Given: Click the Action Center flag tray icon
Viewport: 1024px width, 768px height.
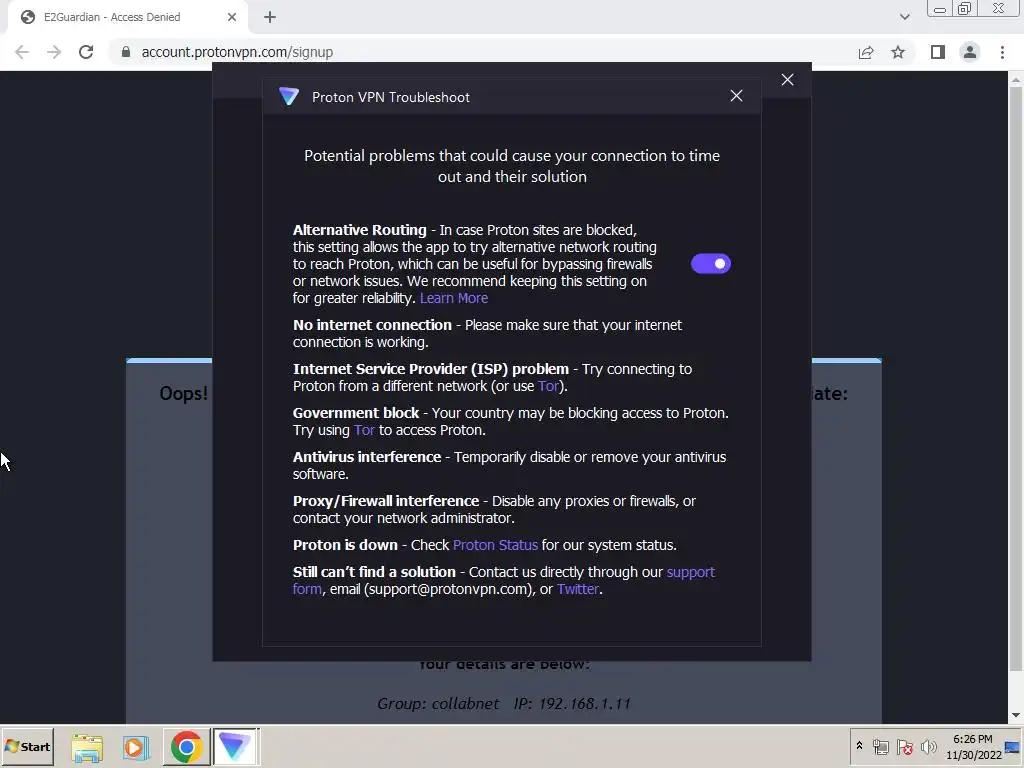Looking at the screenshot, I should click(x=904, y=746).
